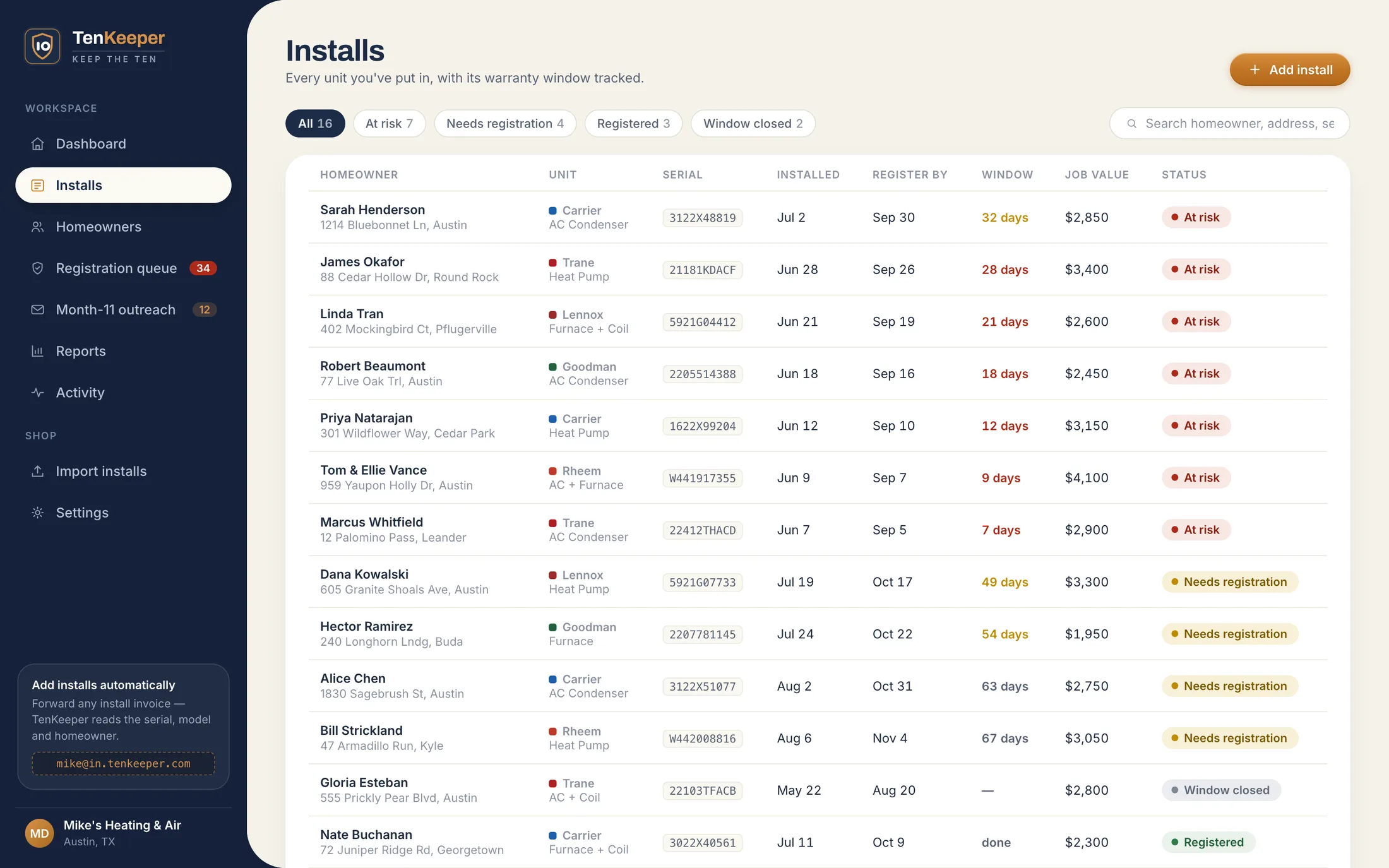Viewport: 1389px width, 868px height.
Task: Click the MD account avatar
Action: click(x=39, y=833)
